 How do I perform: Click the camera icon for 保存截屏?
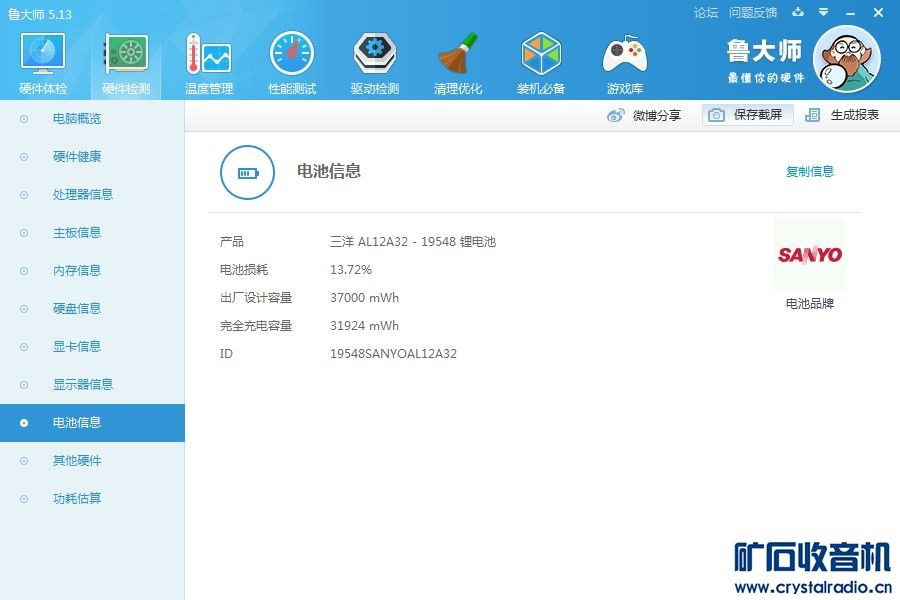click(716, 115)
